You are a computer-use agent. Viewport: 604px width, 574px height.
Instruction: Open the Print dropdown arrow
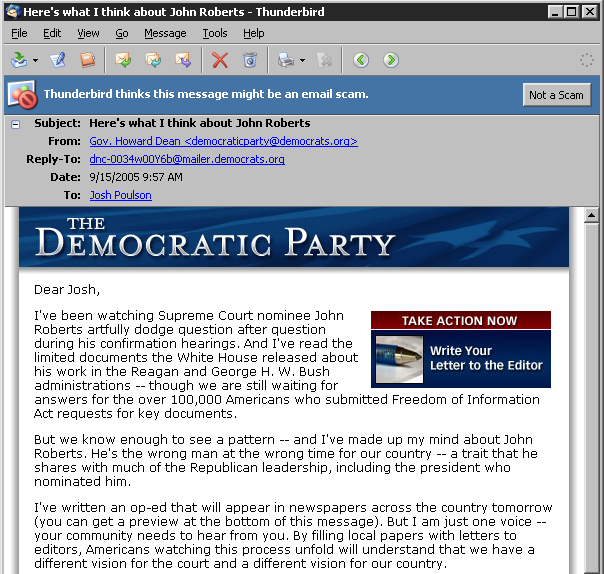coord(302,60)
